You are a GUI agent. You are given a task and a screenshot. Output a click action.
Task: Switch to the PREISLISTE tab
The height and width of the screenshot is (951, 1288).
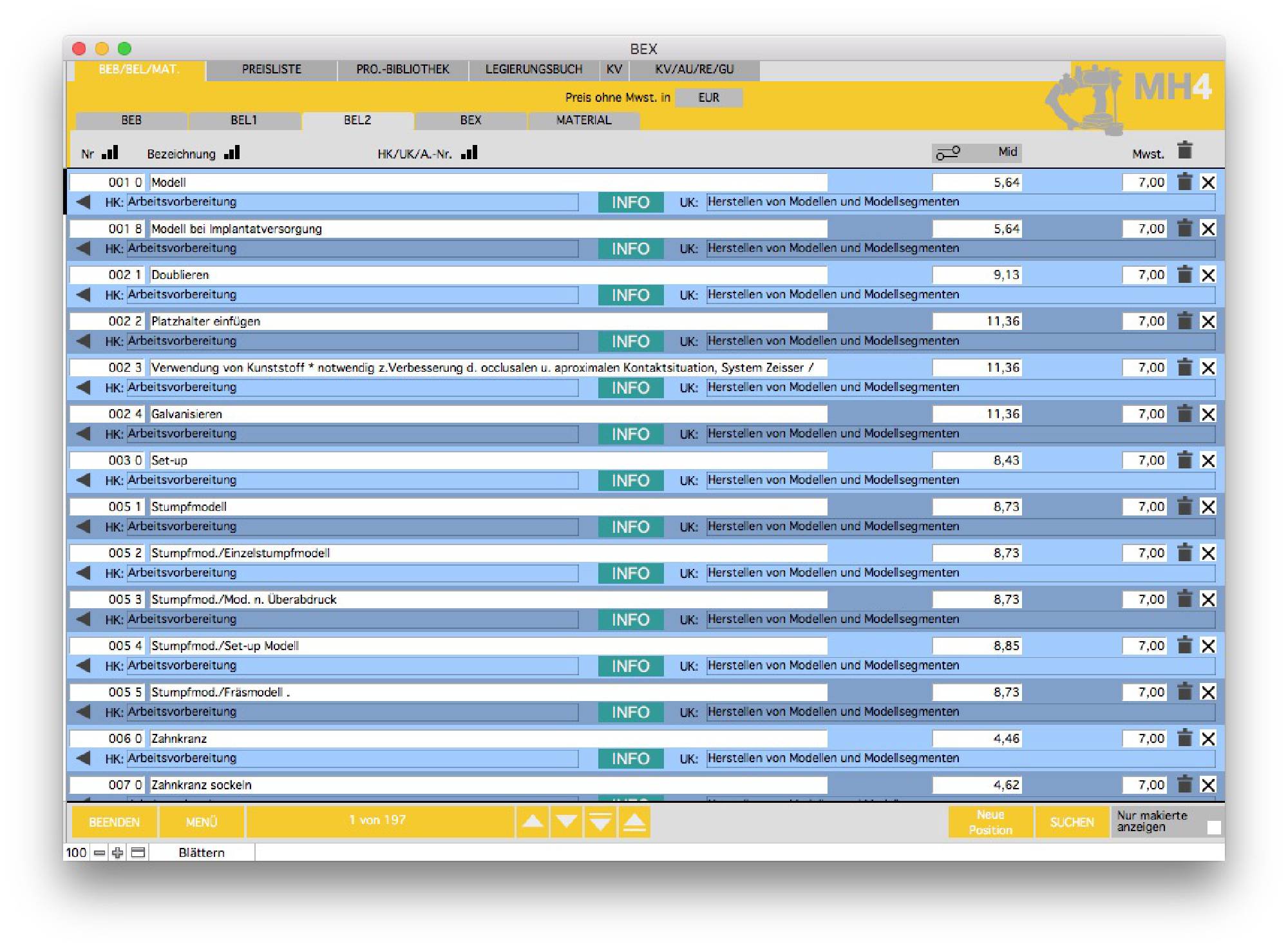tap(271, 70)
